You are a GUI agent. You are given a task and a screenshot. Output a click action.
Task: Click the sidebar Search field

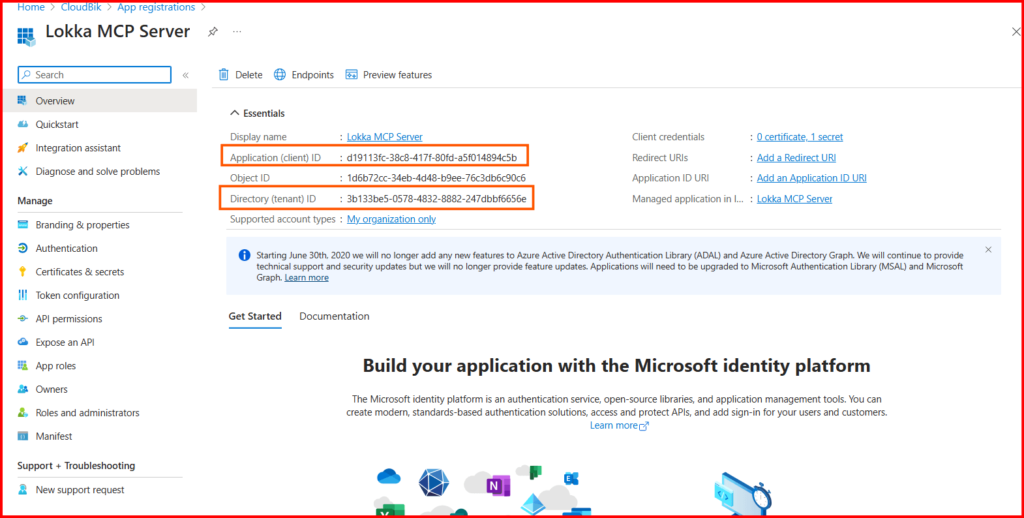pos(95,74)
